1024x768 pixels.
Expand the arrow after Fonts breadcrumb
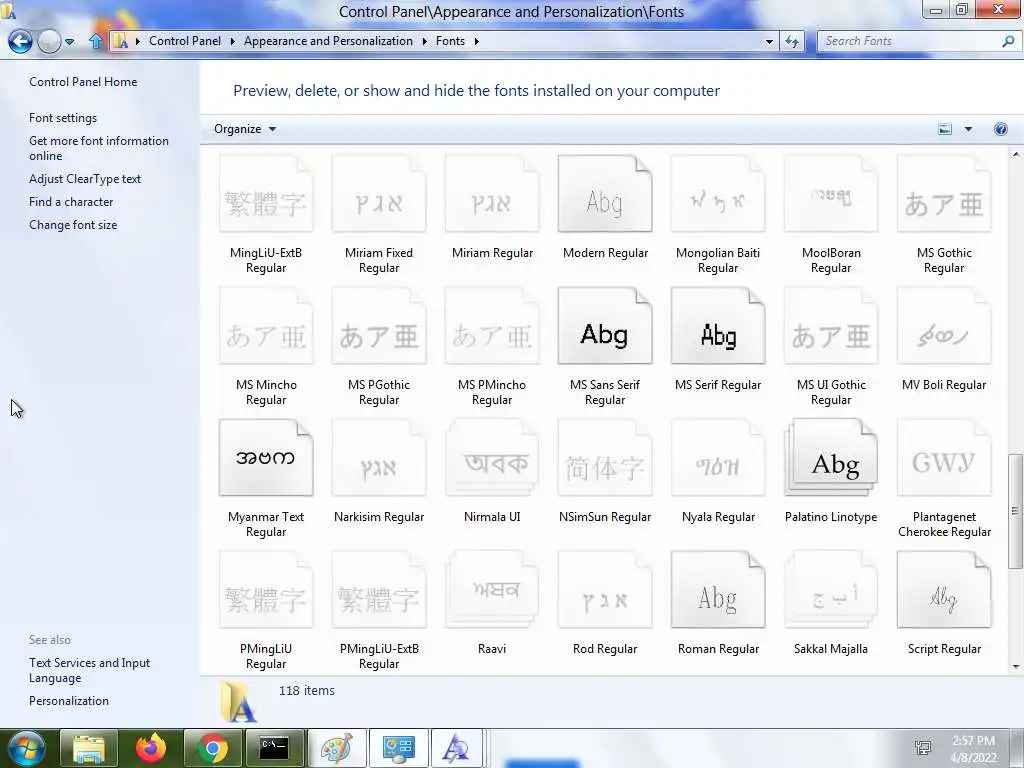pyautogui.click(x=477, y=41)
